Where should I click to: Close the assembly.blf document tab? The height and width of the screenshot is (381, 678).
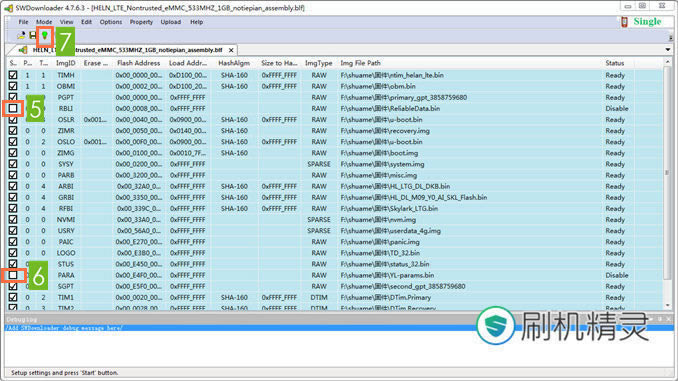[231, 50]
